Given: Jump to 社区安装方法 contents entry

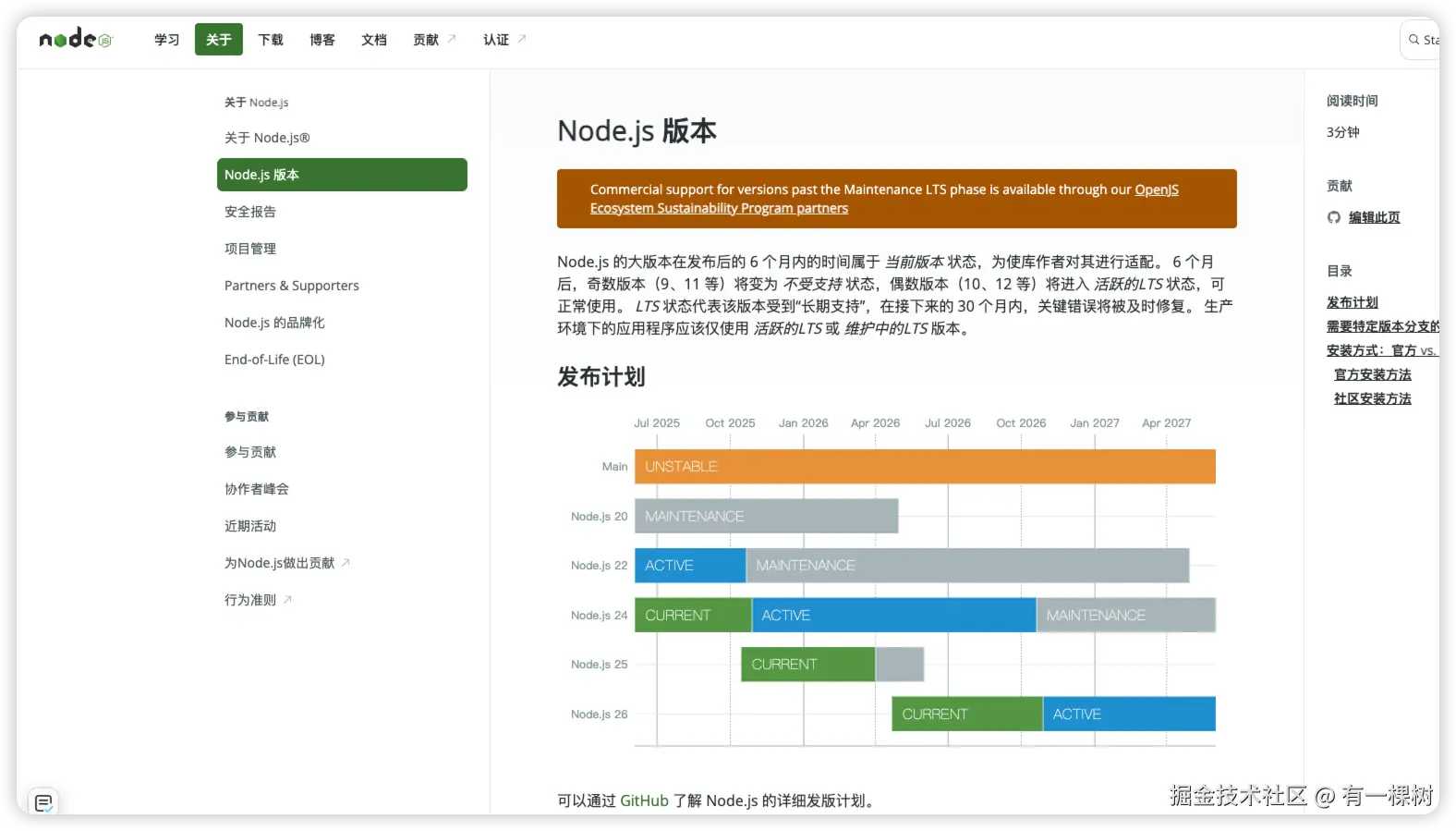Looking at the screenshot, I should [x=1373, y=398].
